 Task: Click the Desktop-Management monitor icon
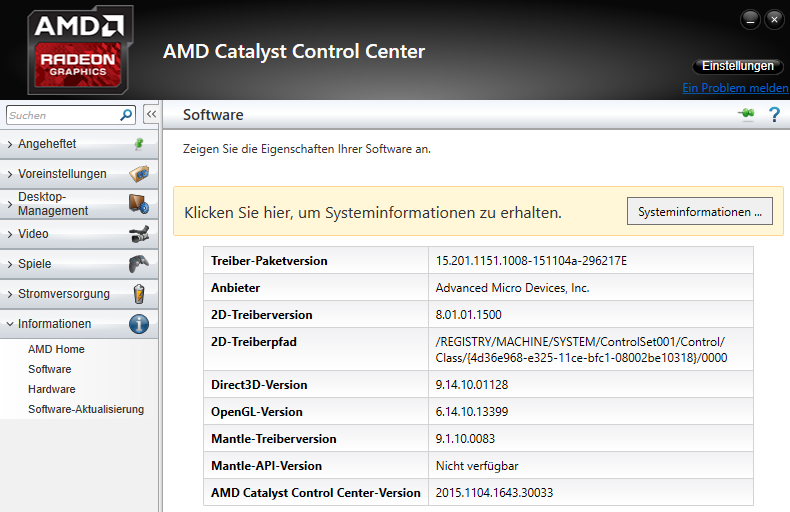pos(139,204)
